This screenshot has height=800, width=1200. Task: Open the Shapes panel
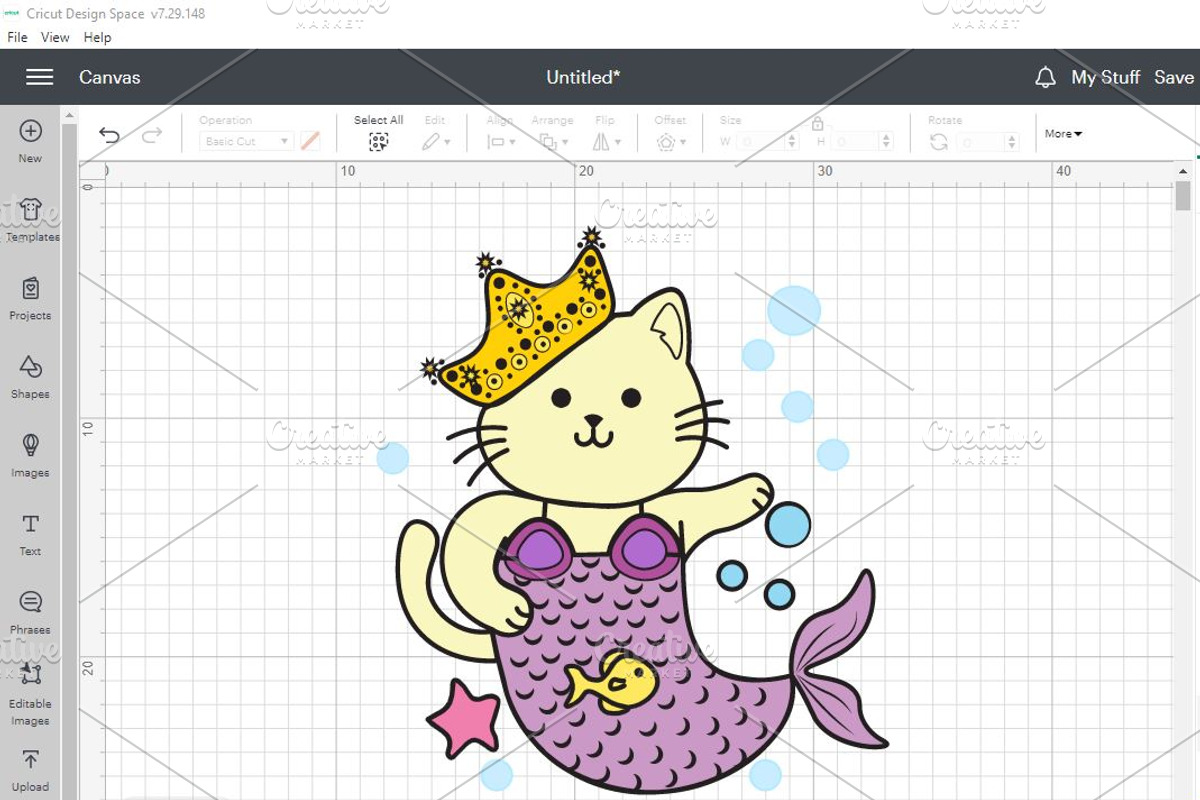tap(30, 377)
